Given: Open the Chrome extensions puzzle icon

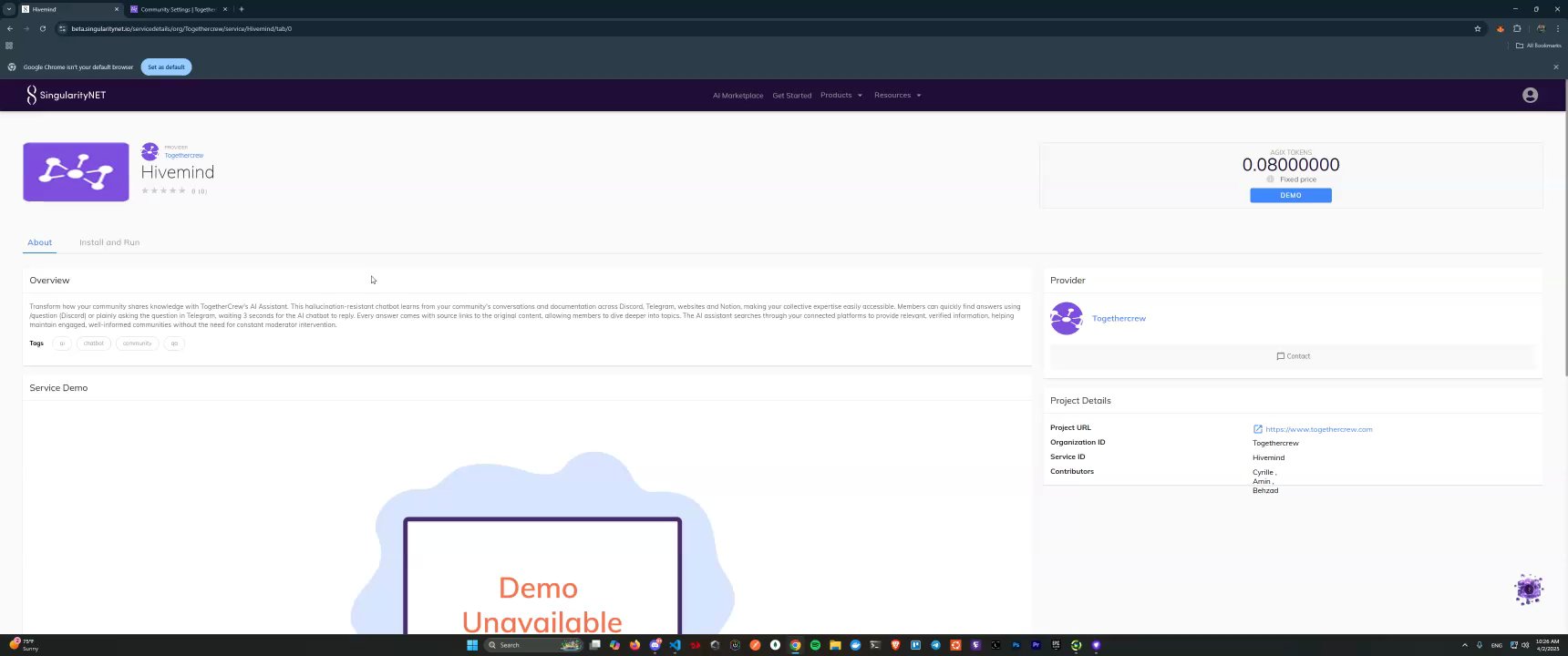Looking at the screenshot, I should 1517,28.
